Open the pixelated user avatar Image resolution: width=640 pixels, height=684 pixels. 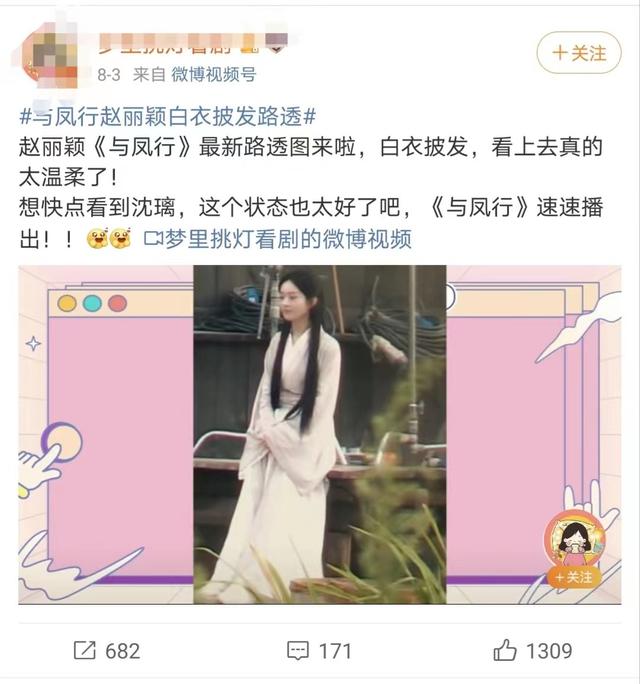coord(51,60)
